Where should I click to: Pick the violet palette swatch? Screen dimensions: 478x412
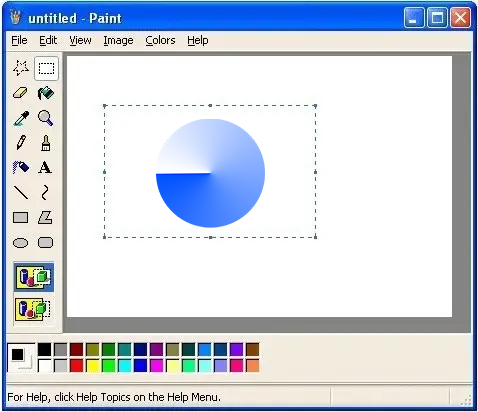[x=237, y=350]
